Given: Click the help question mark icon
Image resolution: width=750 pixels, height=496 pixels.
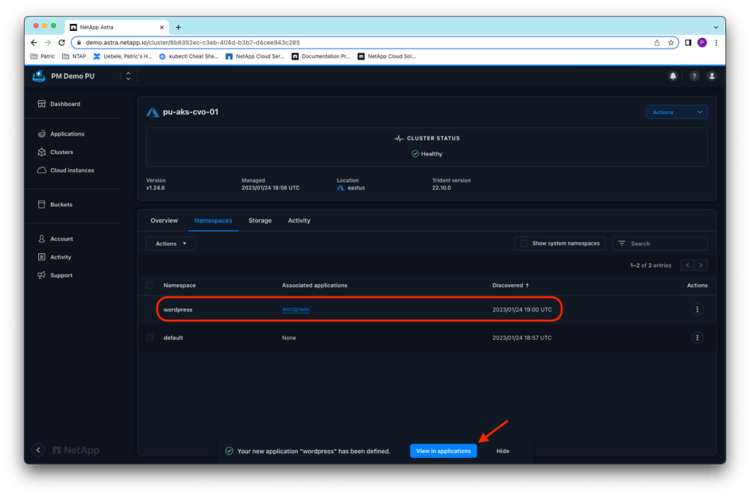Looking at the screenshot, I should click(693, 76).
